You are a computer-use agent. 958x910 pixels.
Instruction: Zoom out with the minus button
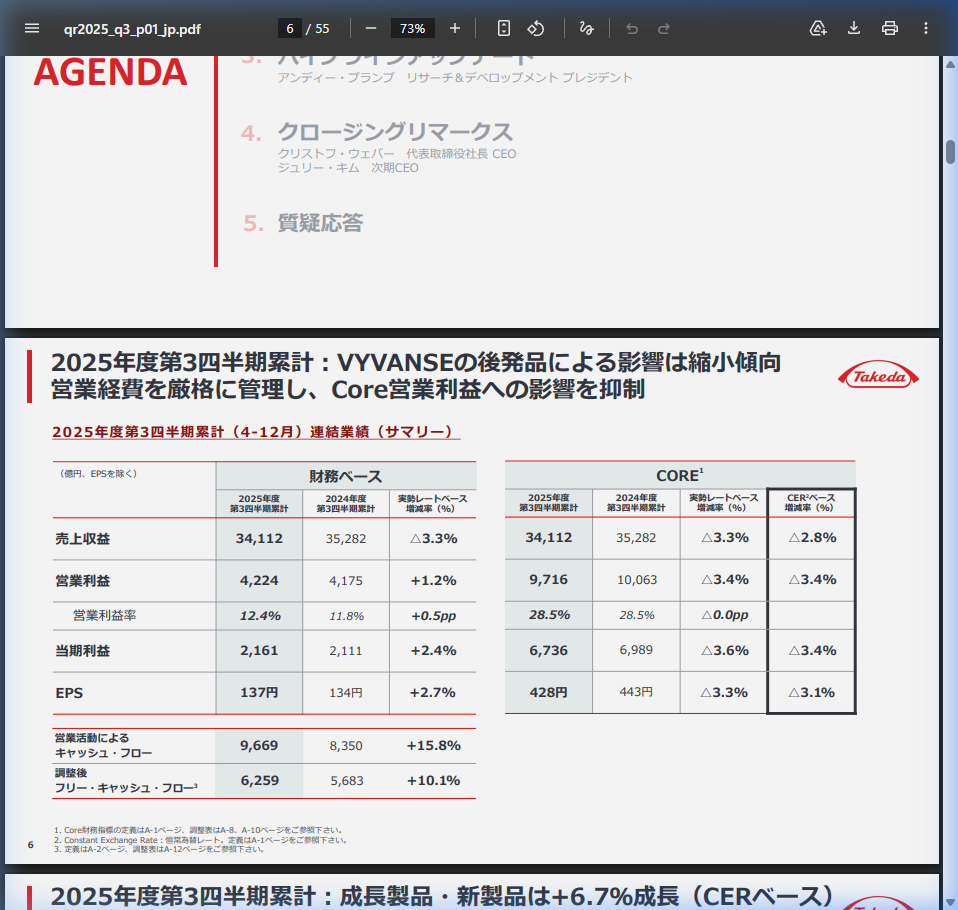click(371, 29)
